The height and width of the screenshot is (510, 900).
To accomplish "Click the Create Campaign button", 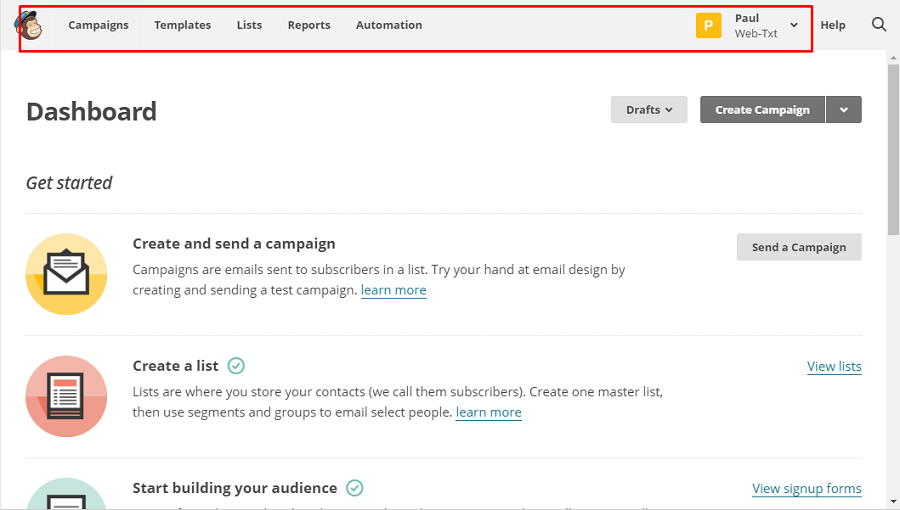I will 762,110.
